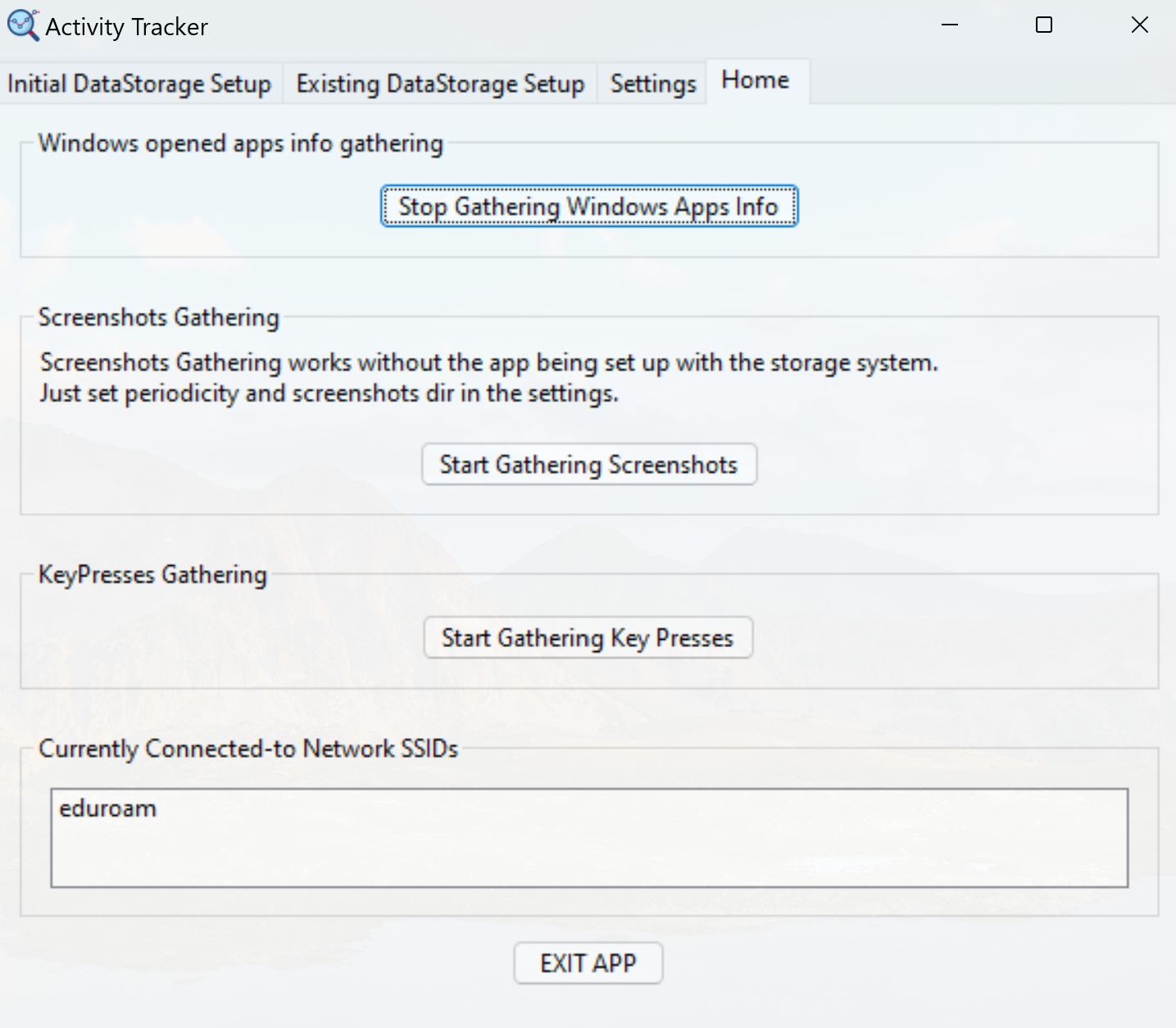The width and height of the screenshot is (1176, 1028).
Task: Click the Activity Tracker app icon
Action: pos(22,25)
